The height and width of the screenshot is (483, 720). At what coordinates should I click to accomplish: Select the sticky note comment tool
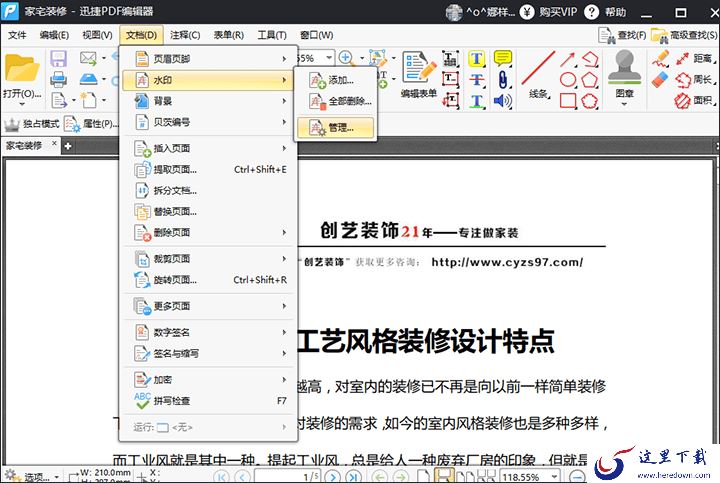point(503,58)
